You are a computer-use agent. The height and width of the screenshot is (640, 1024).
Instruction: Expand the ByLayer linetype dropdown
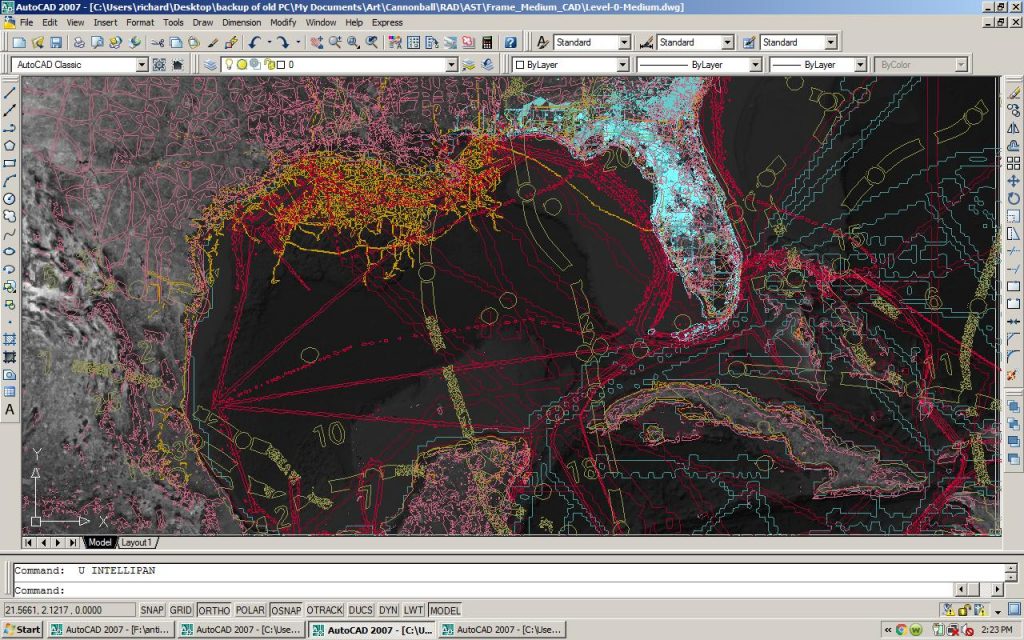756,65
